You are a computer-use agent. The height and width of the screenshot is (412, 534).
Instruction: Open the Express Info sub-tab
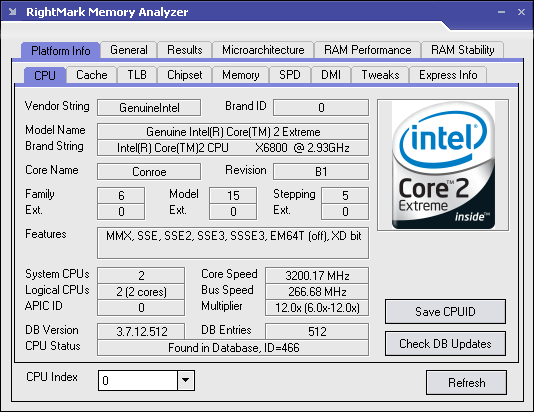(x=448, y=75)
